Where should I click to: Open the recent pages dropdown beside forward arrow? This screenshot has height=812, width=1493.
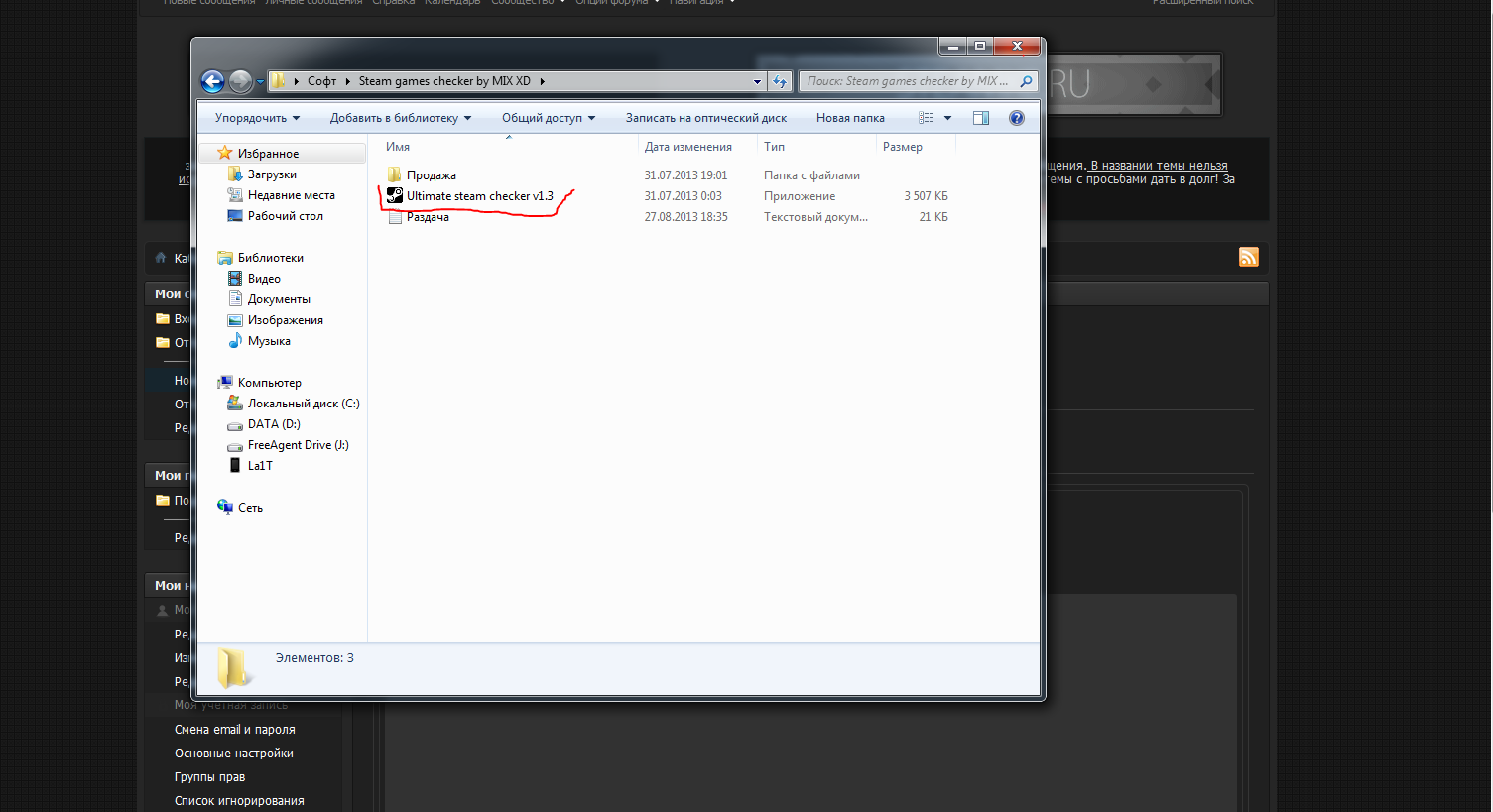[x=260, y=82]
